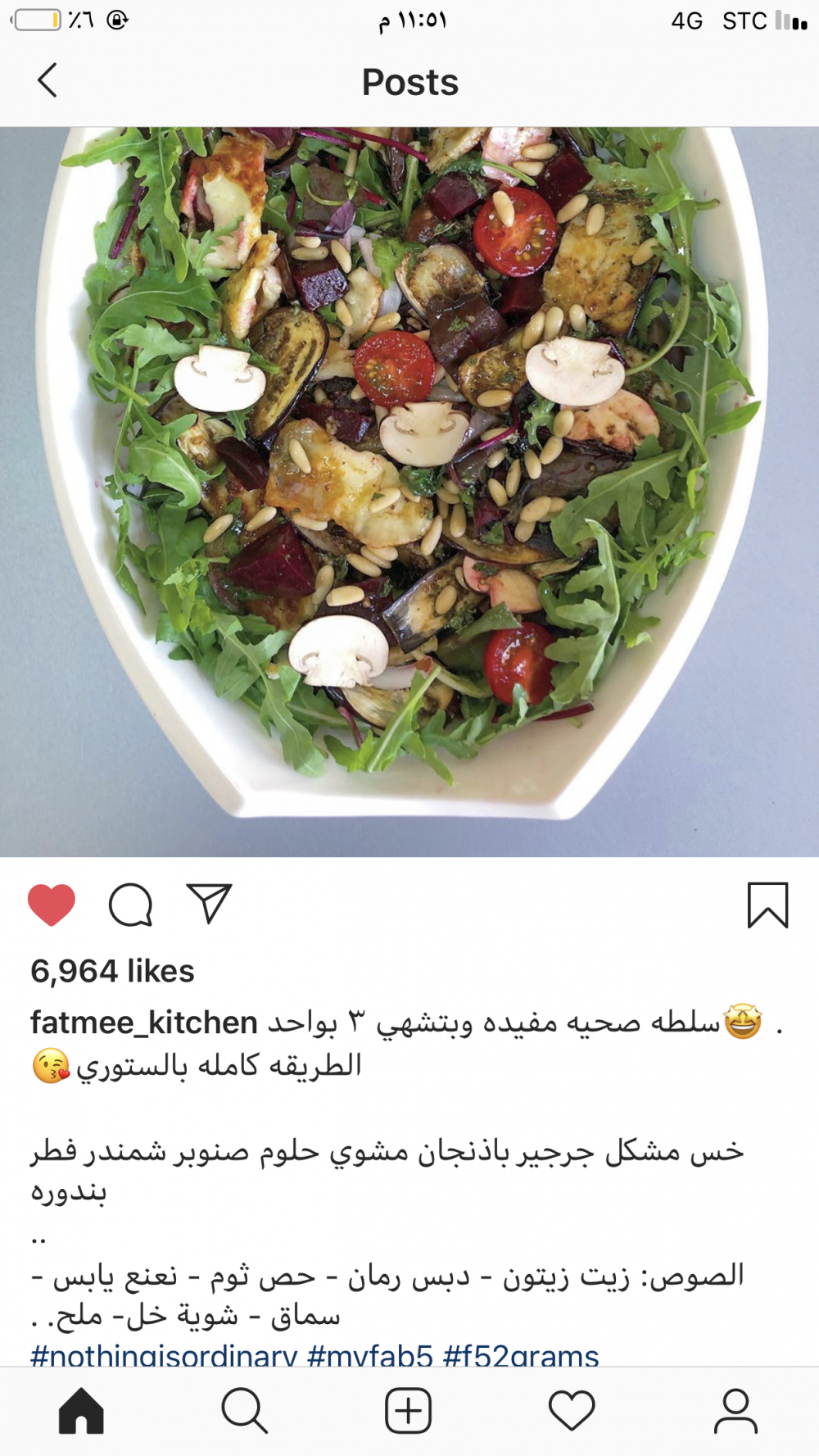Unlike the post with the red heart
The height and width of the screenshot is (1456, 819).
pos(52,905)
